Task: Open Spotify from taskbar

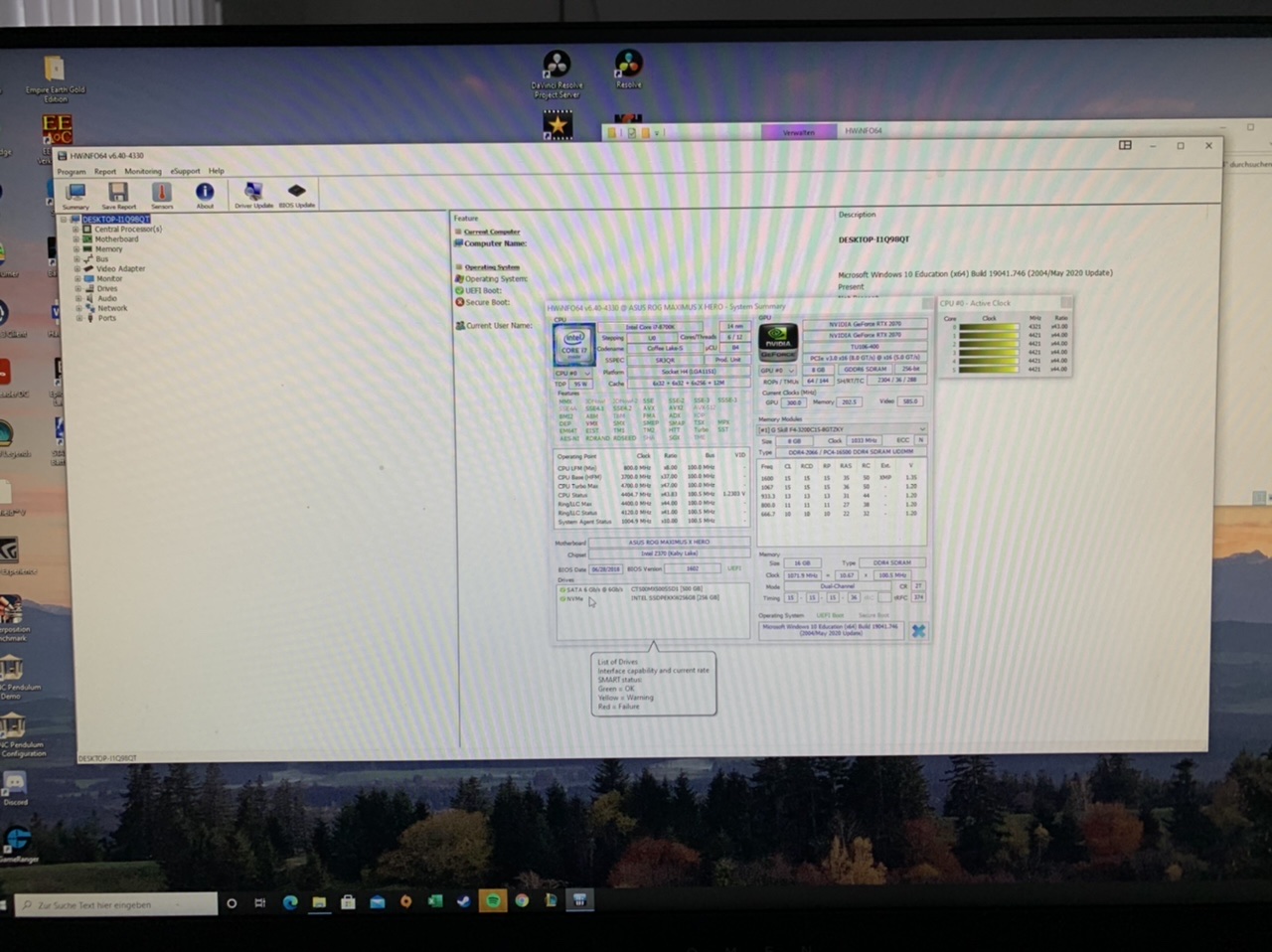Action: [492, 901]
